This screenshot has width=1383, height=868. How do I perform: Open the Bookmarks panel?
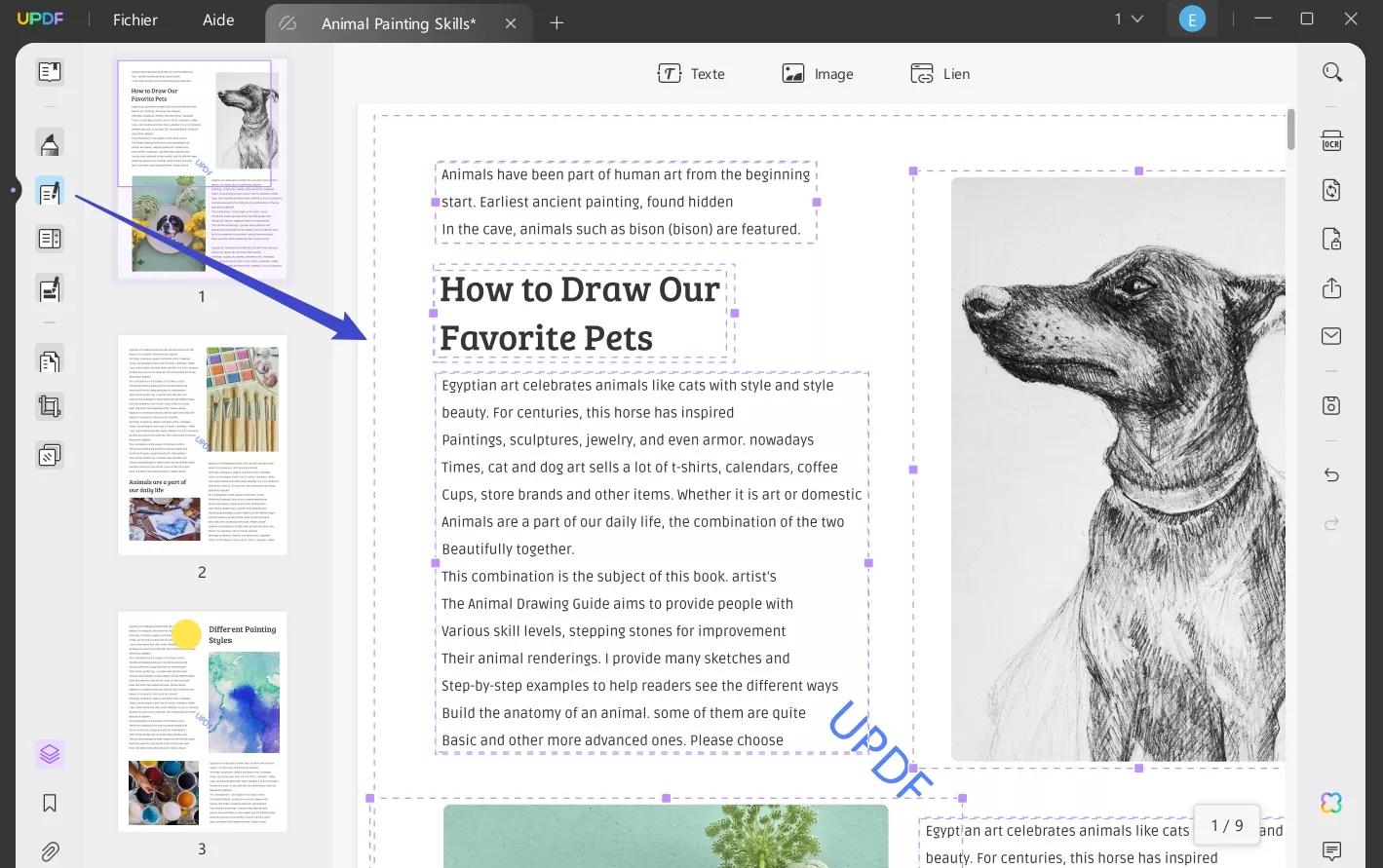coord(50,803)
